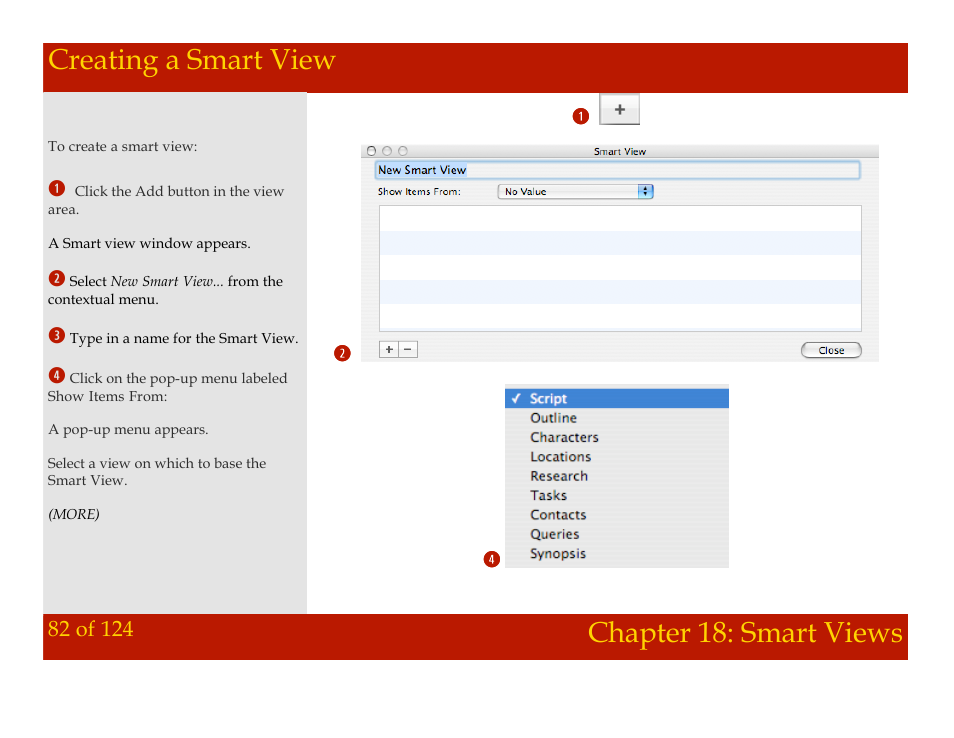Select Script from the pop-up menu
954x738 pixels.
click(617, 399)
